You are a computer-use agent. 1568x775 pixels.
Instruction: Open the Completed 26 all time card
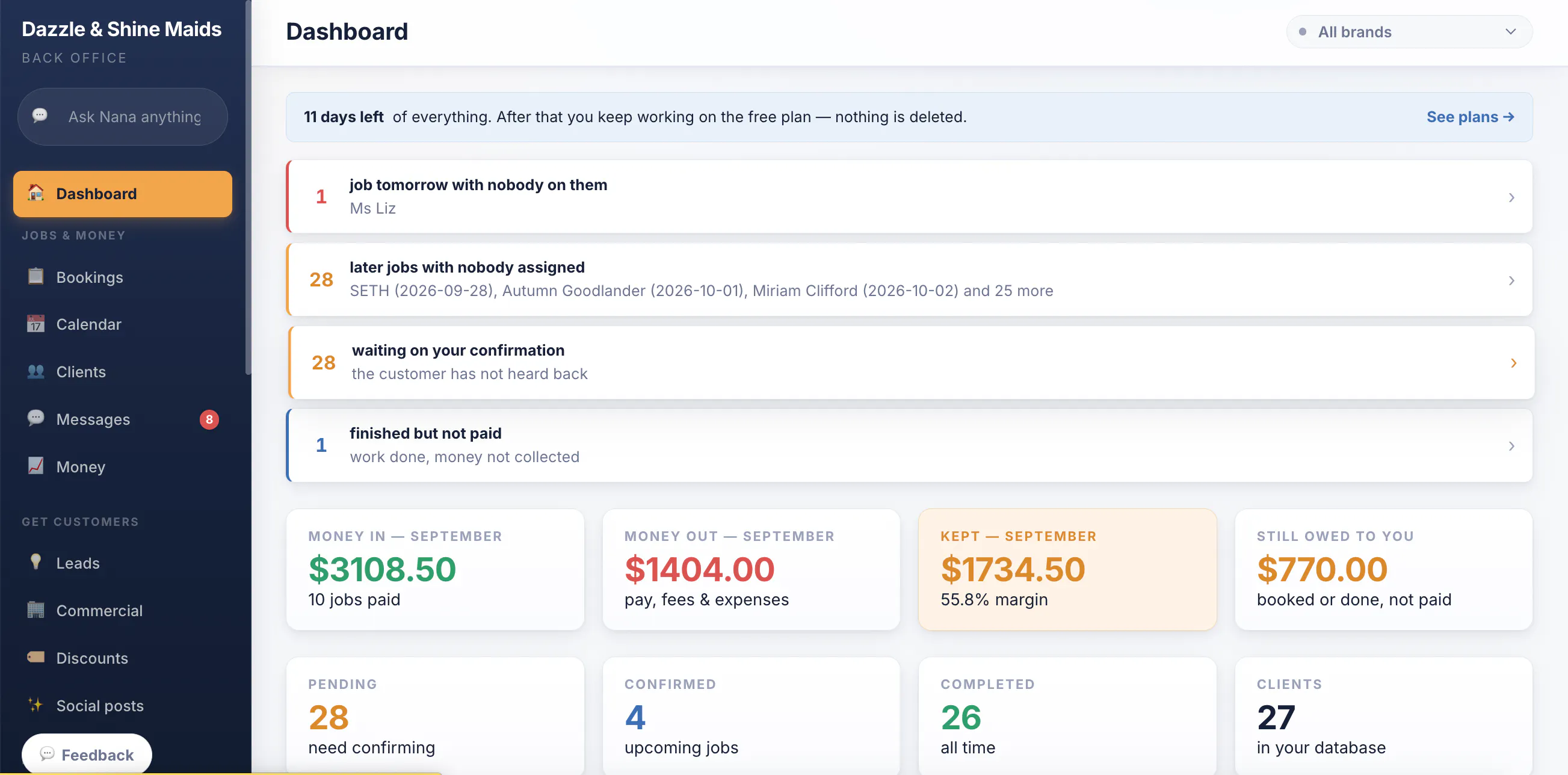click(x=1067, y=716)
